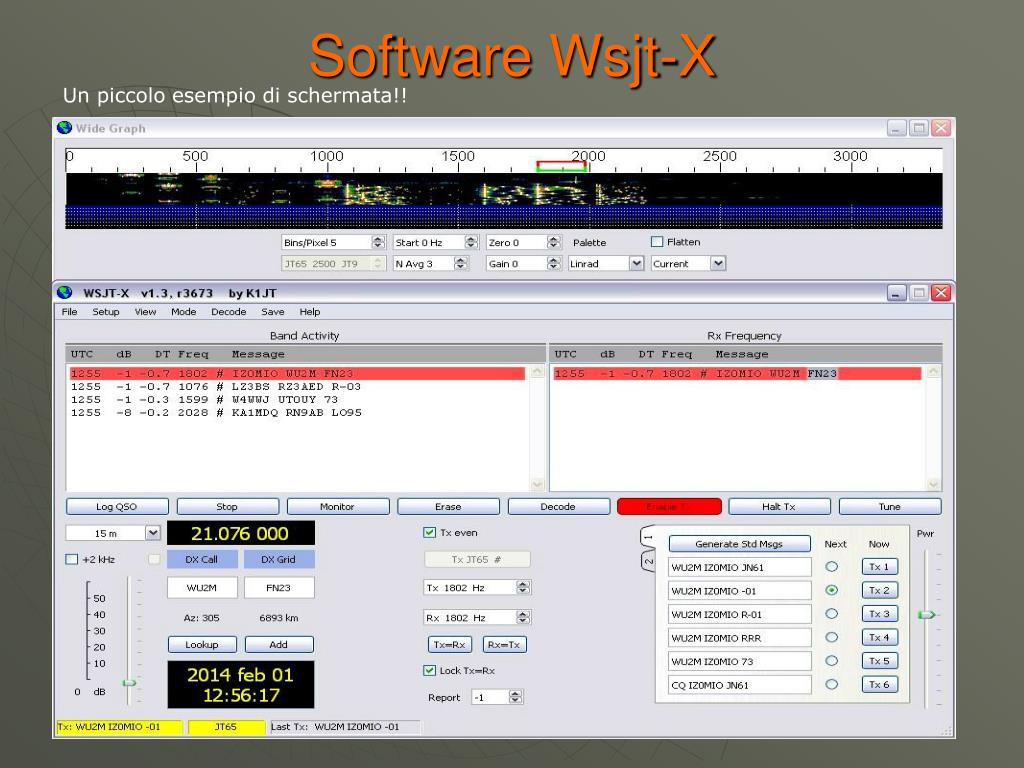Image resolution: width=1024 pixels, height=768 pixels.
Task: Select the W4WWJ UT0UY 73 decode row
Action: [x=296, y=400]
